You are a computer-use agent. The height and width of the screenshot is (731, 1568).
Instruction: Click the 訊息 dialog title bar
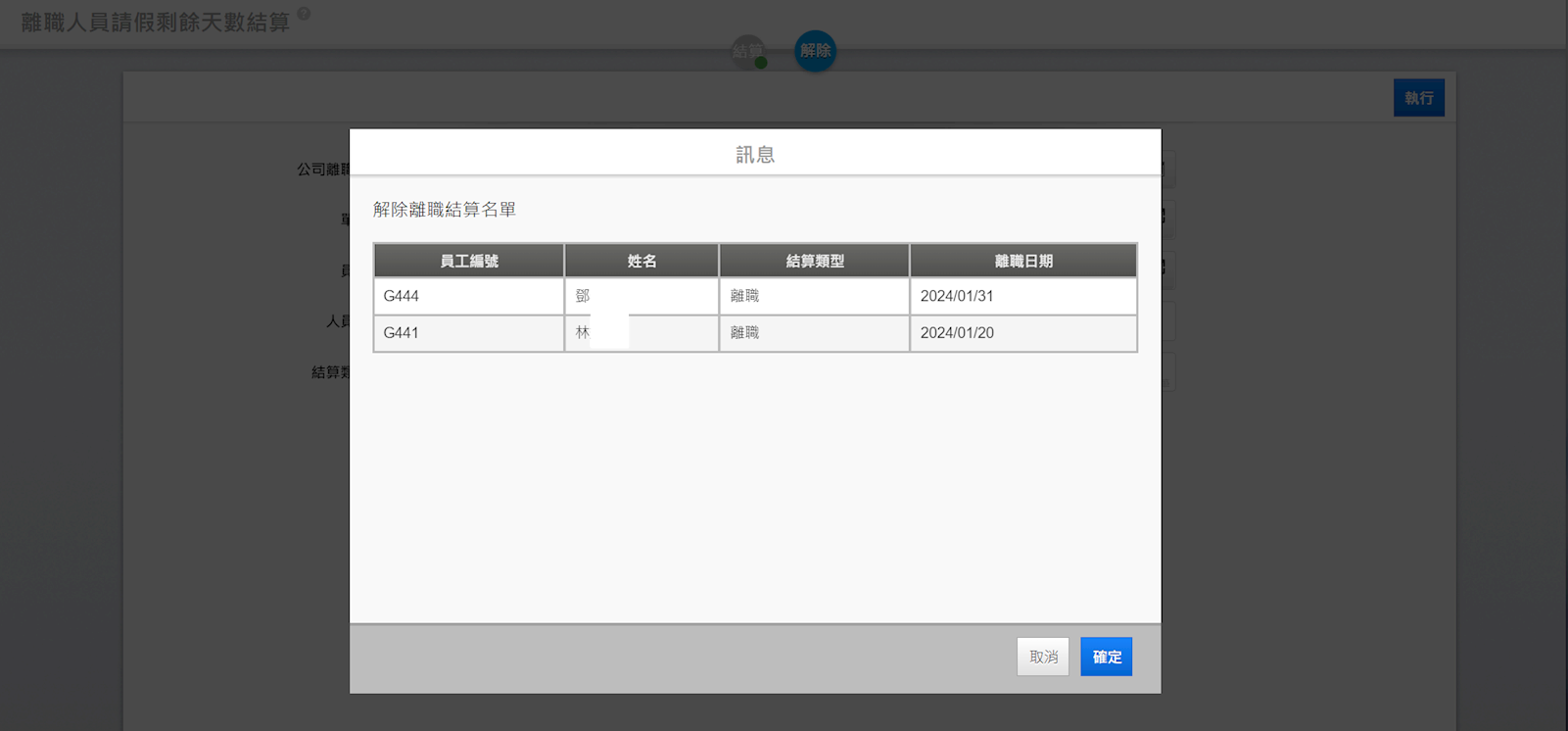tap(755, 154)
